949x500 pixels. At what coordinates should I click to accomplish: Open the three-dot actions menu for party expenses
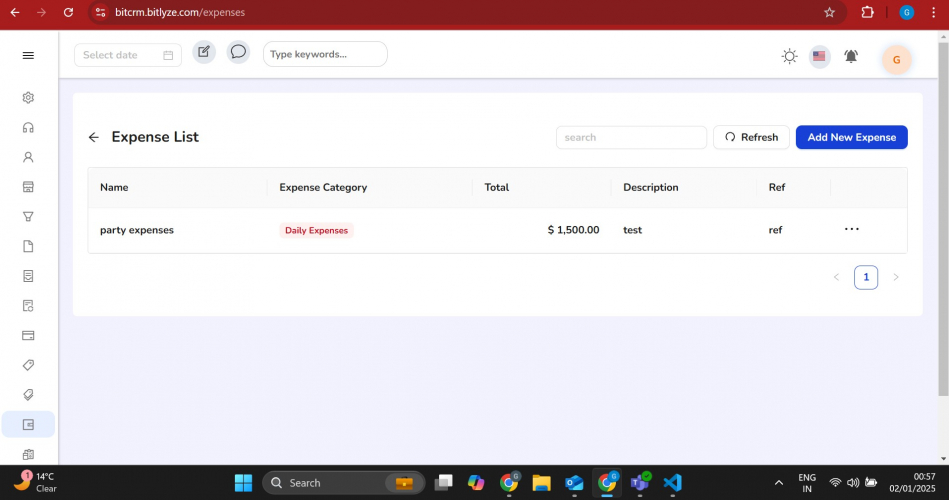[x=852, y=229]
